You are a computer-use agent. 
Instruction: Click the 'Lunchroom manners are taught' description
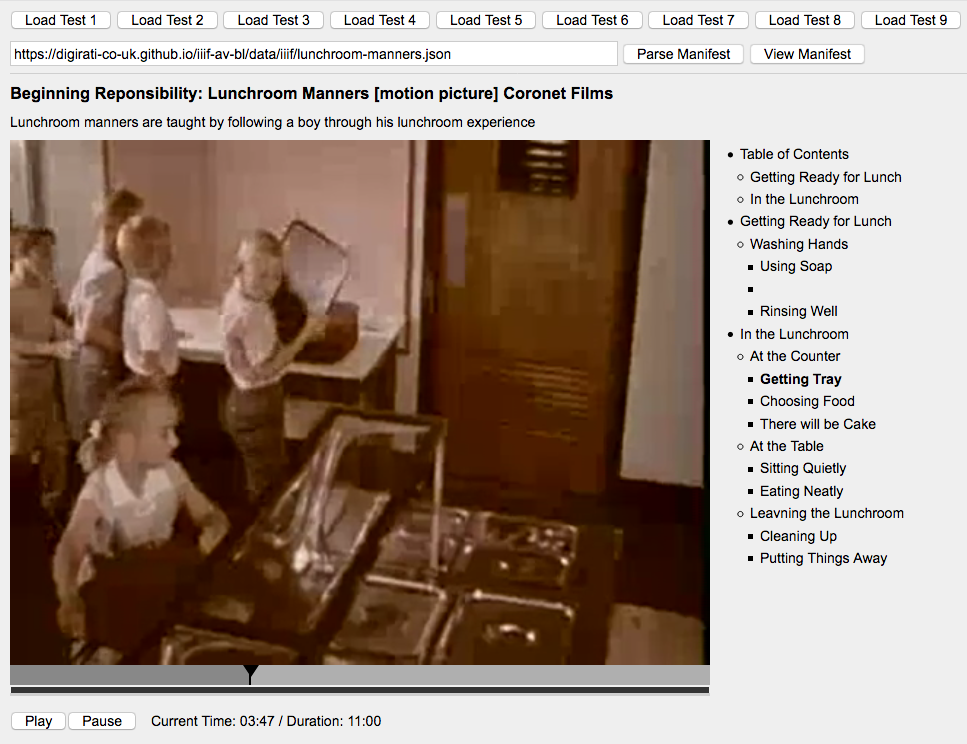point(272,122)
